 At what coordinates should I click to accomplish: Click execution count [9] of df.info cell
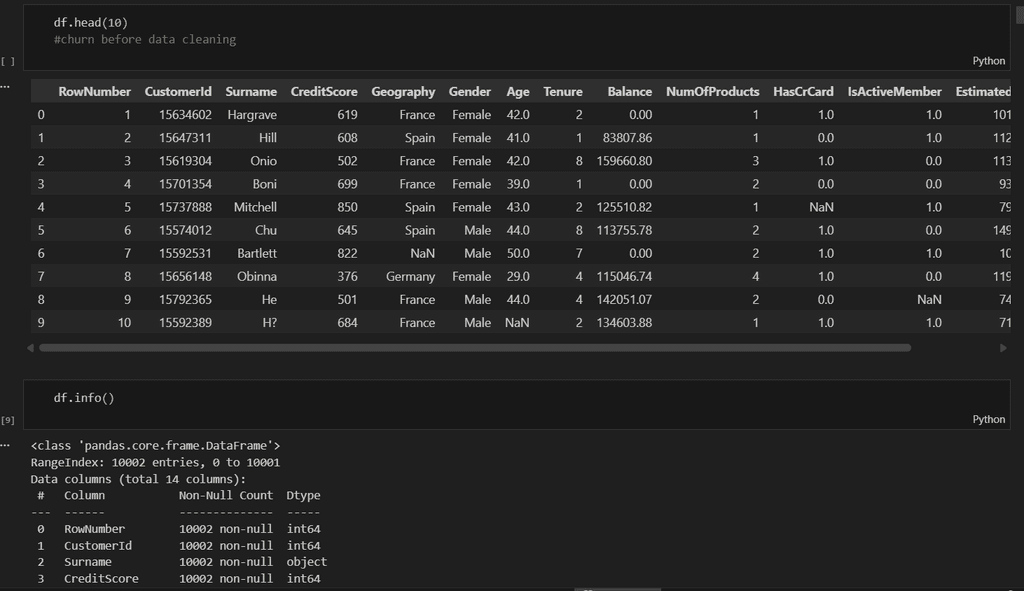point(8,421)
